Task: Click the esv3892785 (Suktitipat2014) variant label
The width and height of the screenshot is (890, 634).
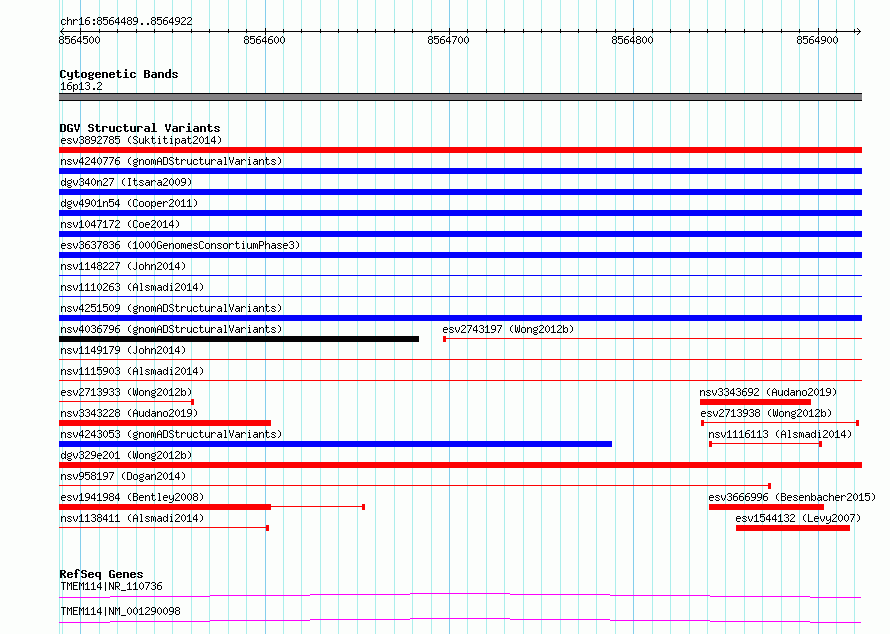Action: (141, 140)
